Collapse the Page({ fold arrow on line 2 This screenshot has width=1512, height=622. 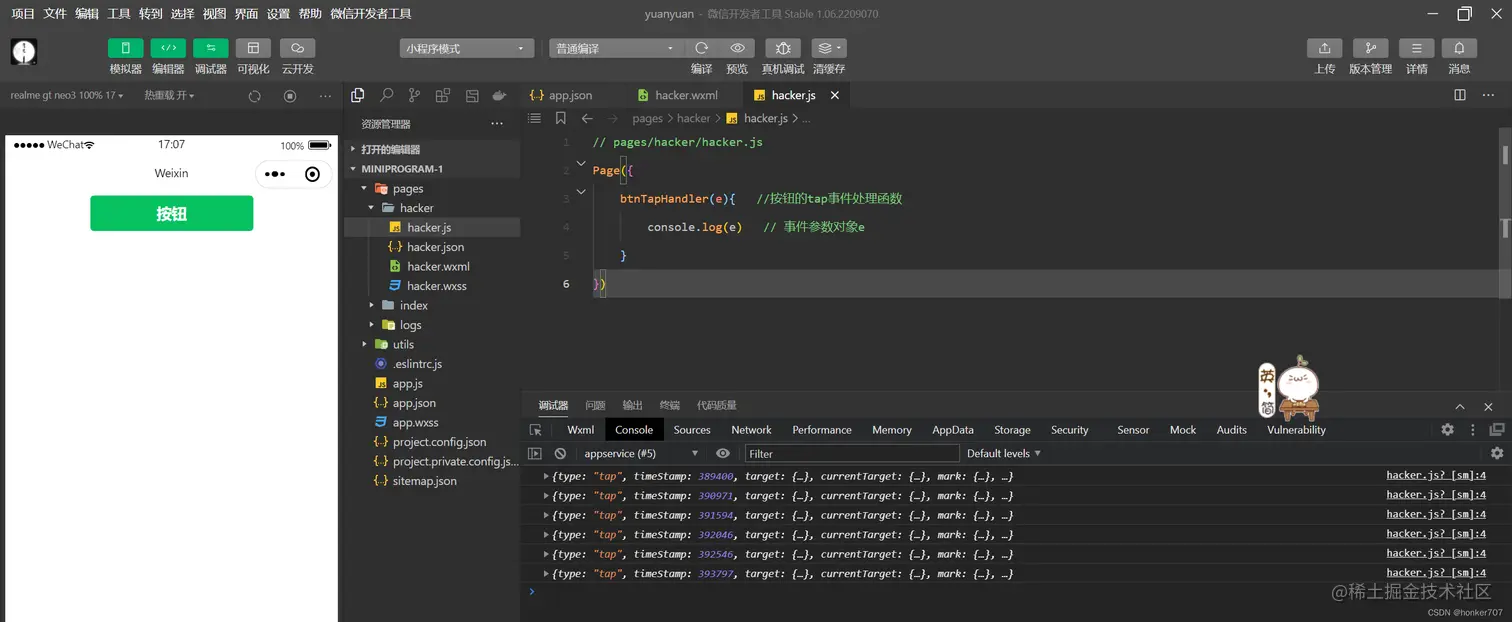[x=581, y=163]
